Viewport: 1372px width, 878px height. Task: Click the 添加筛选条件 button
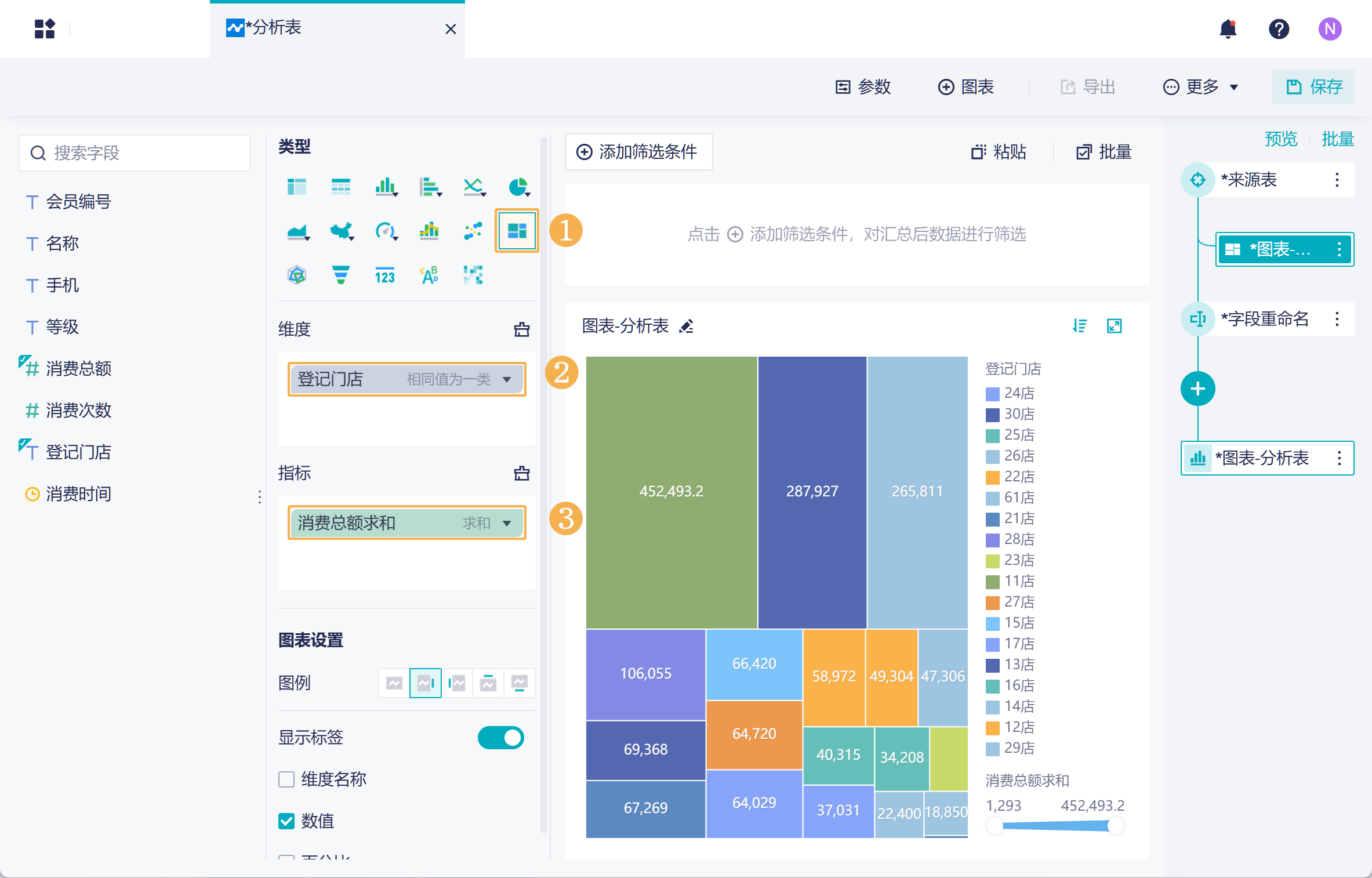click(638, 152)
